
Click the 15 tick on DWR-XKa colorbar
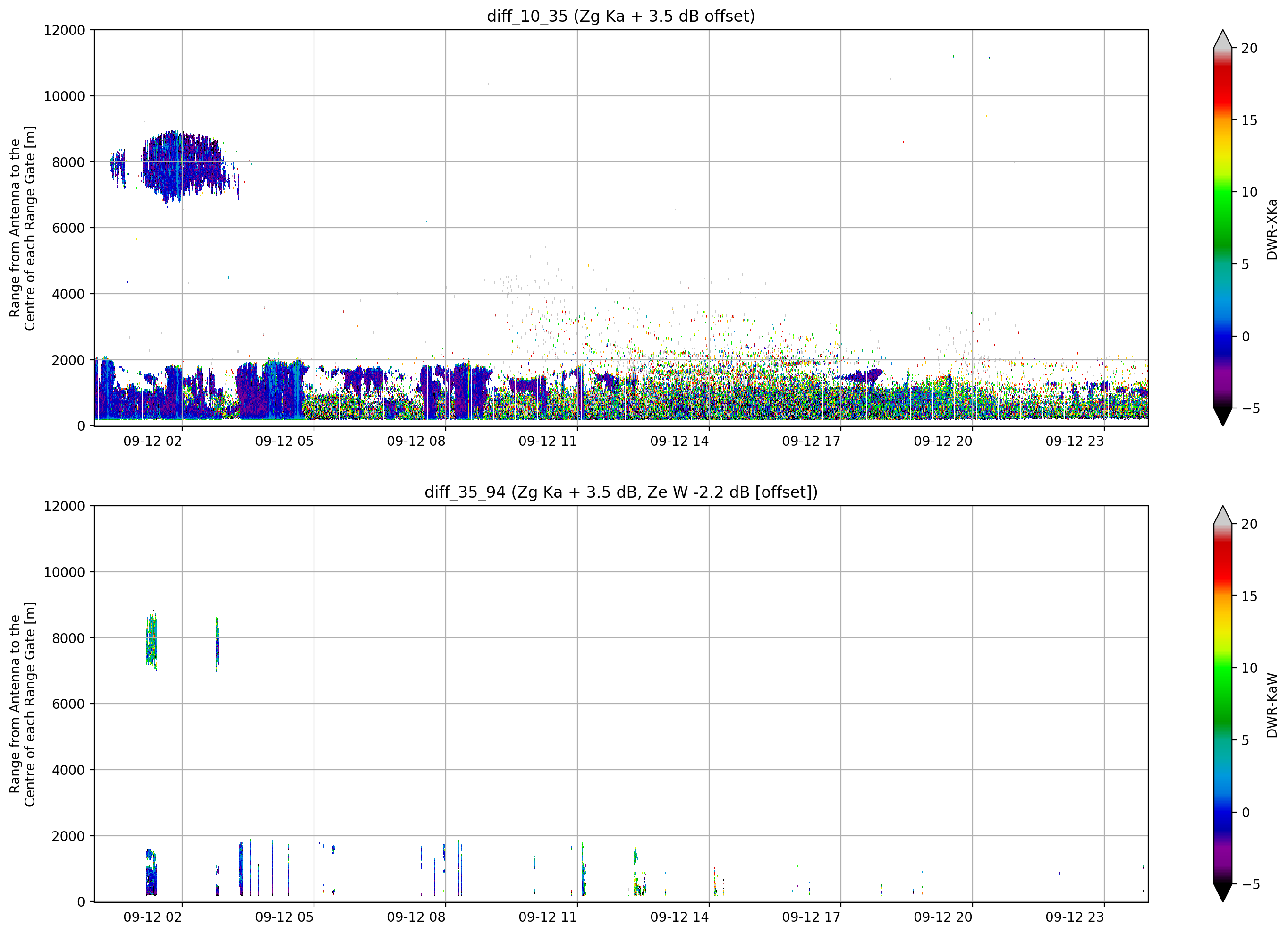point(1249,120)
